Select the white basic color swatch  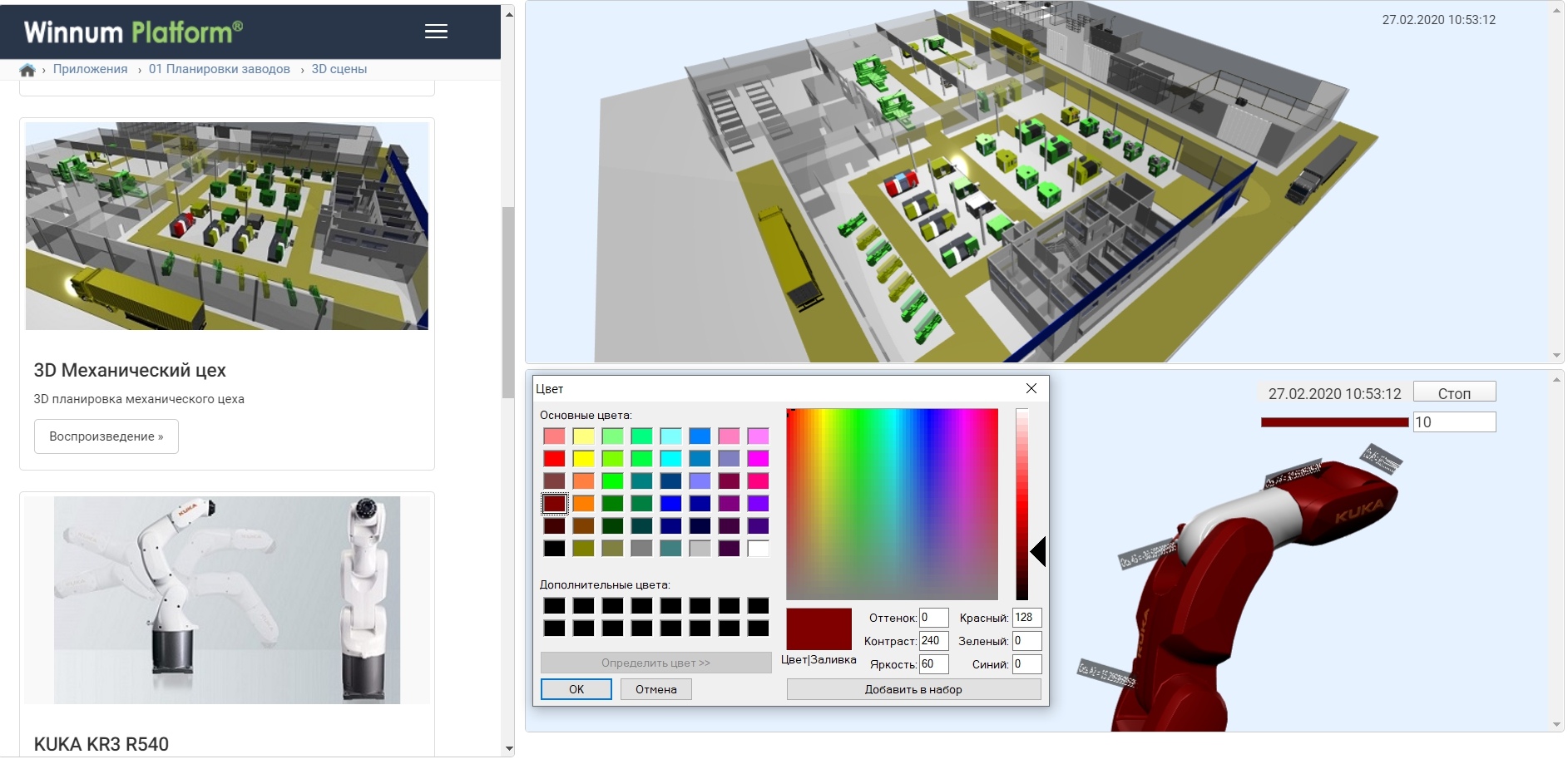click(x=758, y=548)
